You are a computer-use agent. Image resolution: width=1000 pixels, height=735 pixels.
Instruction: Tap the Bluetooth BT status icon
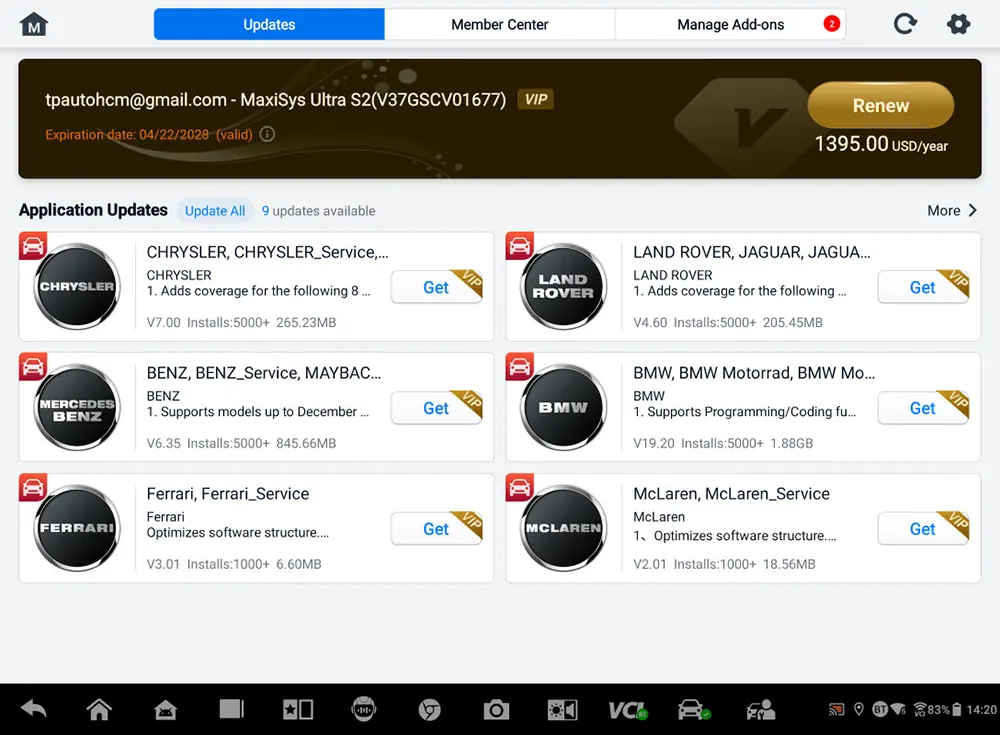[880, 709]
